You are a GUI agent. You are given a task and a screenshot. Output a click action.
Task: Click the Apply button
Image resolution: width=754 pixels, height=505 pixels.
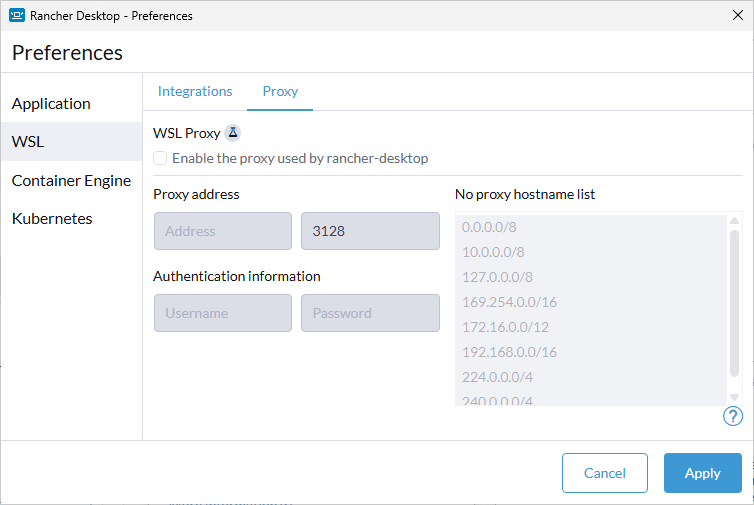pos(702,473)
